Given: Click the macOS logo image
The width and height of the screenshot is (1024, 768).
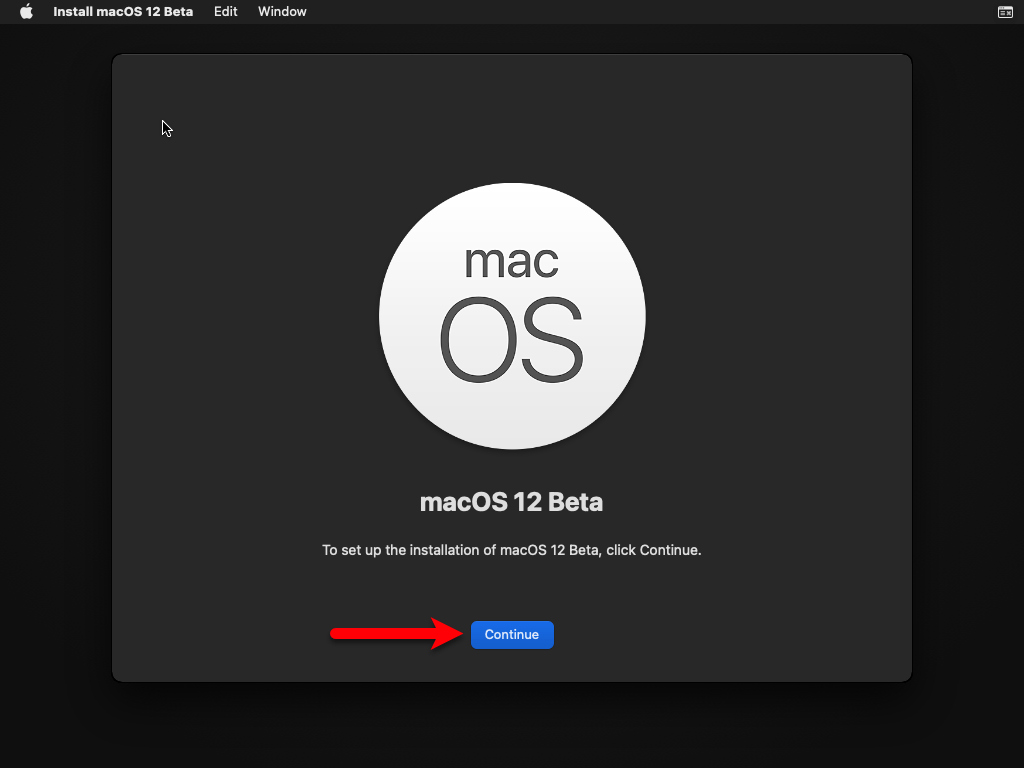Looking at the screenshot, I should pyautogui.click(x=512, y=316).
